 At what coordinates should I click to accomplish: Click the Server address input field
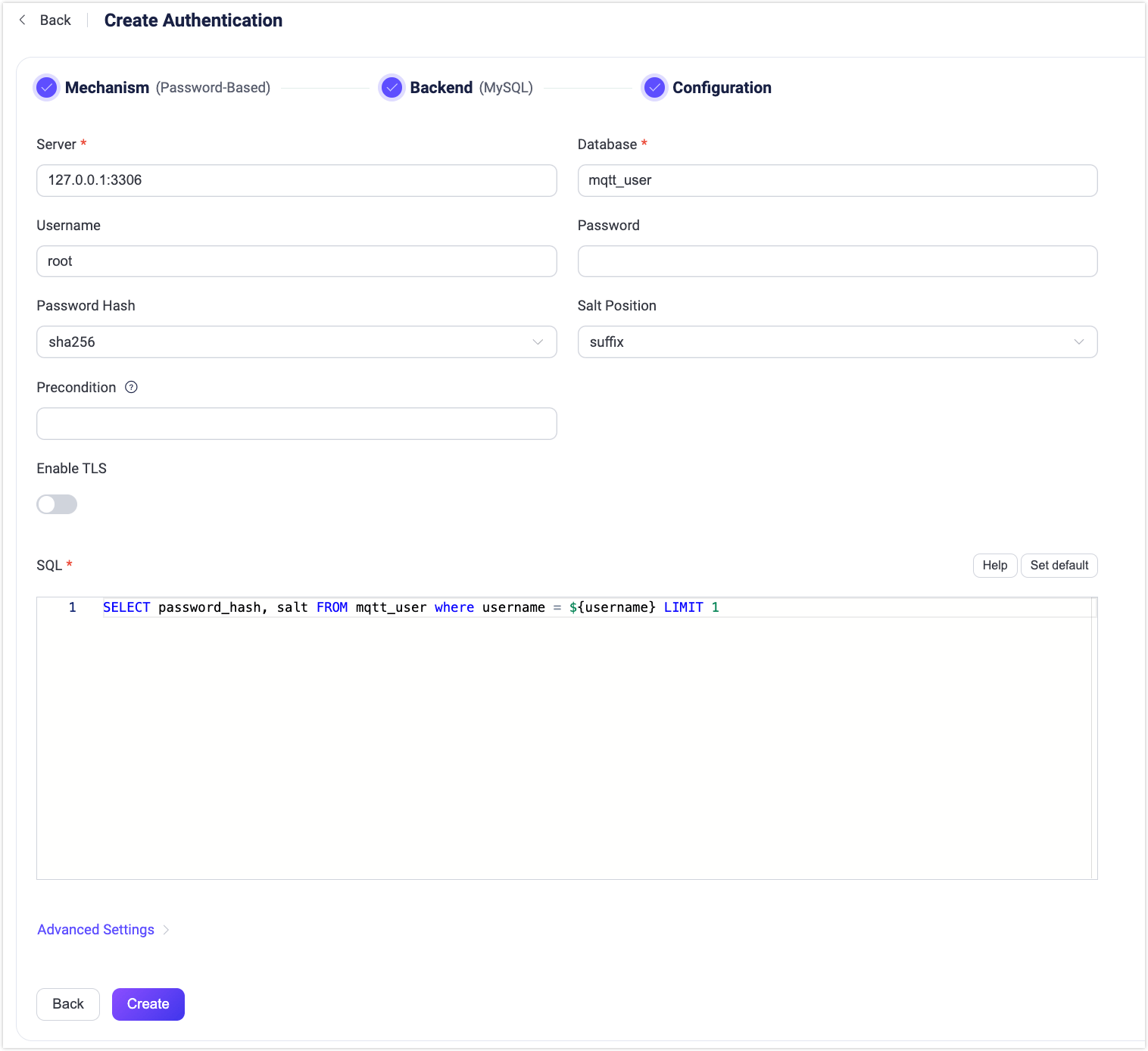296,181
